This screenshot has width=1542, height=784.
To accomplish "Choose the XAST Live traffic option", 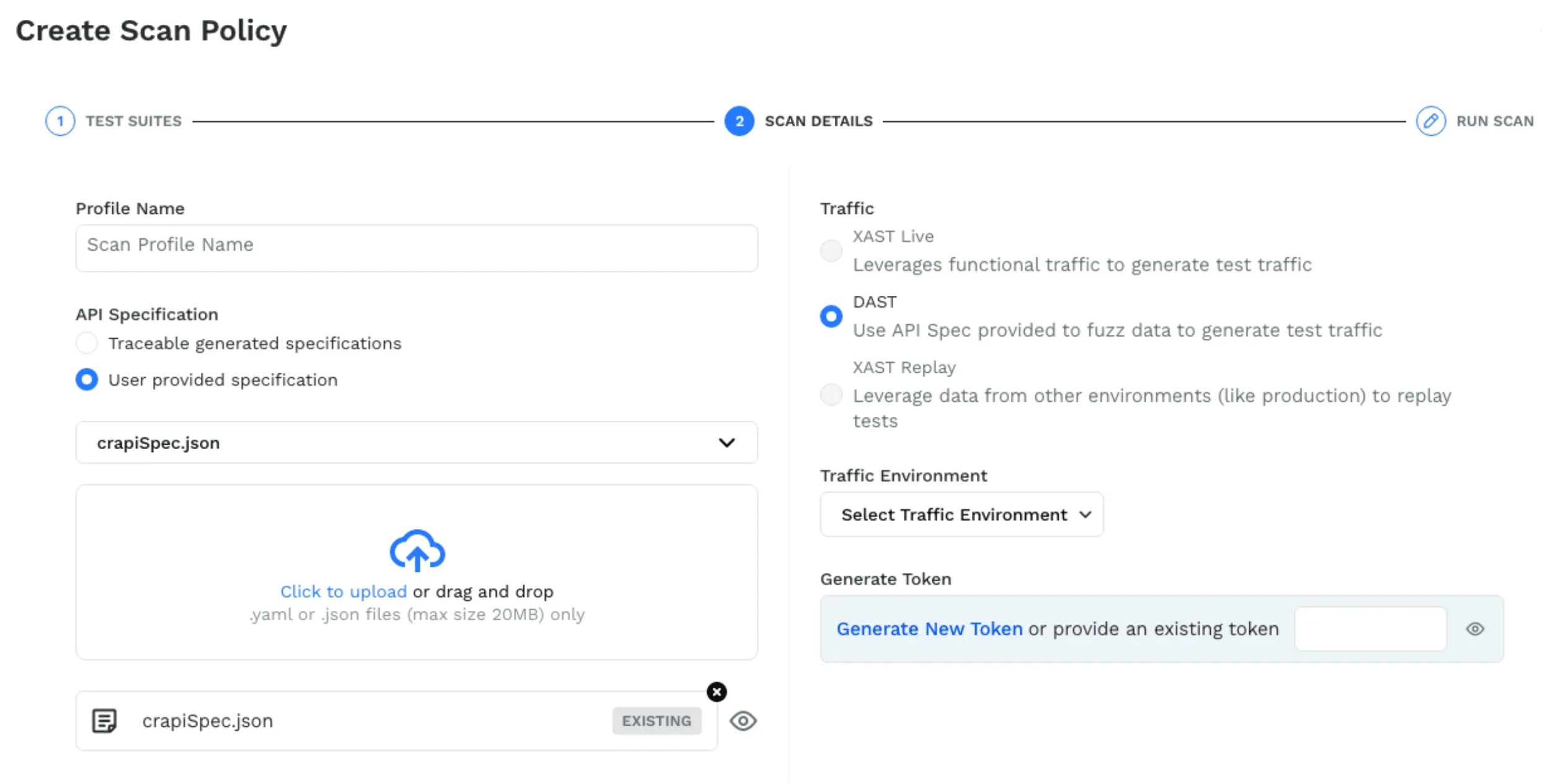I will 831,251.
